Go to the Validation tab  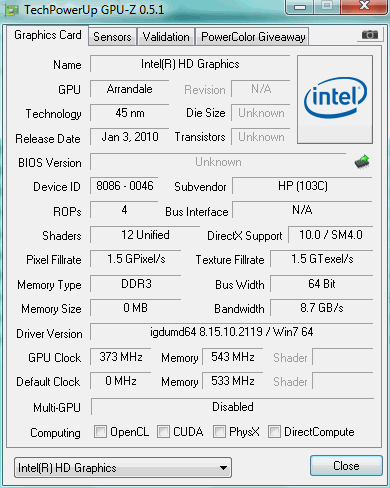click(x=166, y=37)
